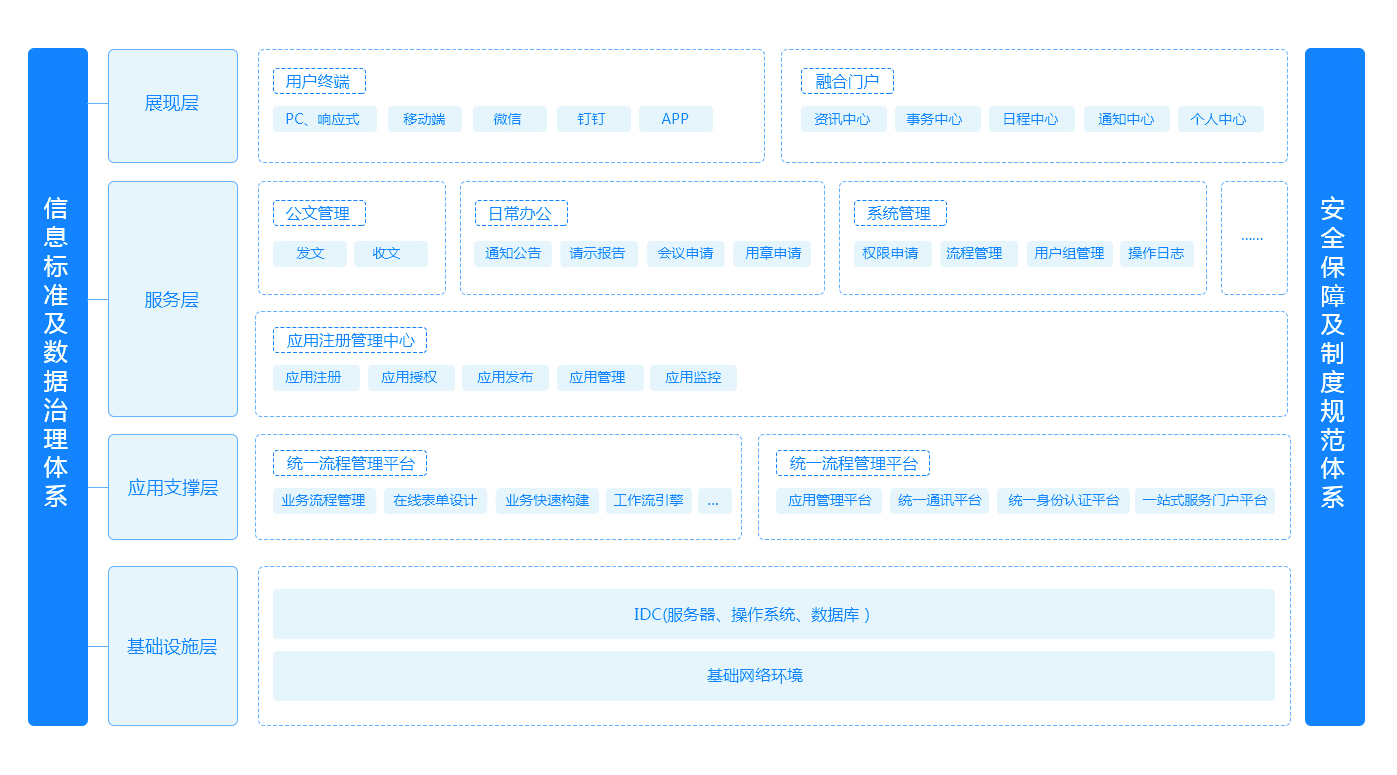
Task: Open the 应用支撑层 layer box
Action: coord(172,487)
